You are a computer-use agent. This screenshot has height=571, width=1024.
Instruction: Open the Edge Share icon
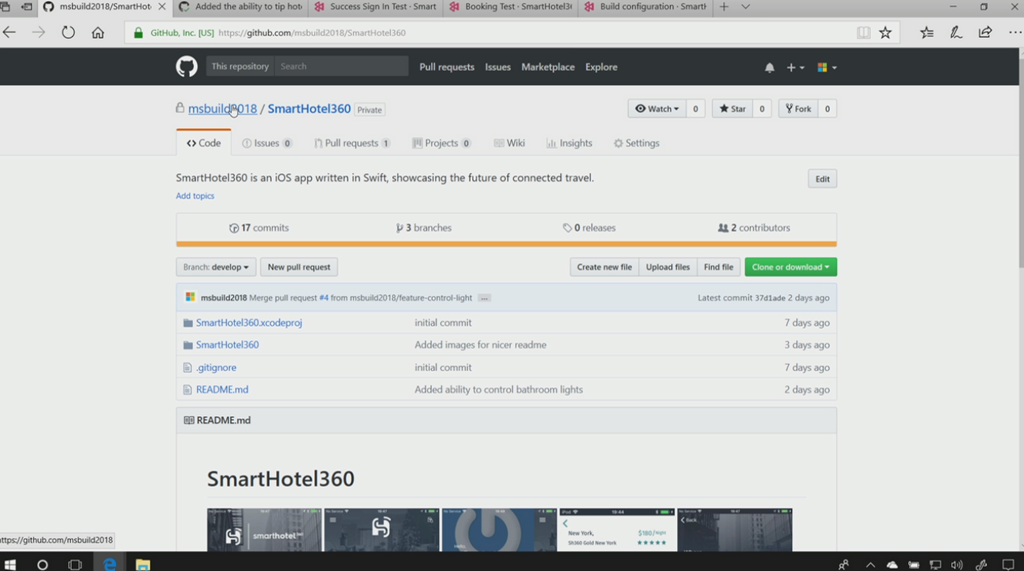985,32
